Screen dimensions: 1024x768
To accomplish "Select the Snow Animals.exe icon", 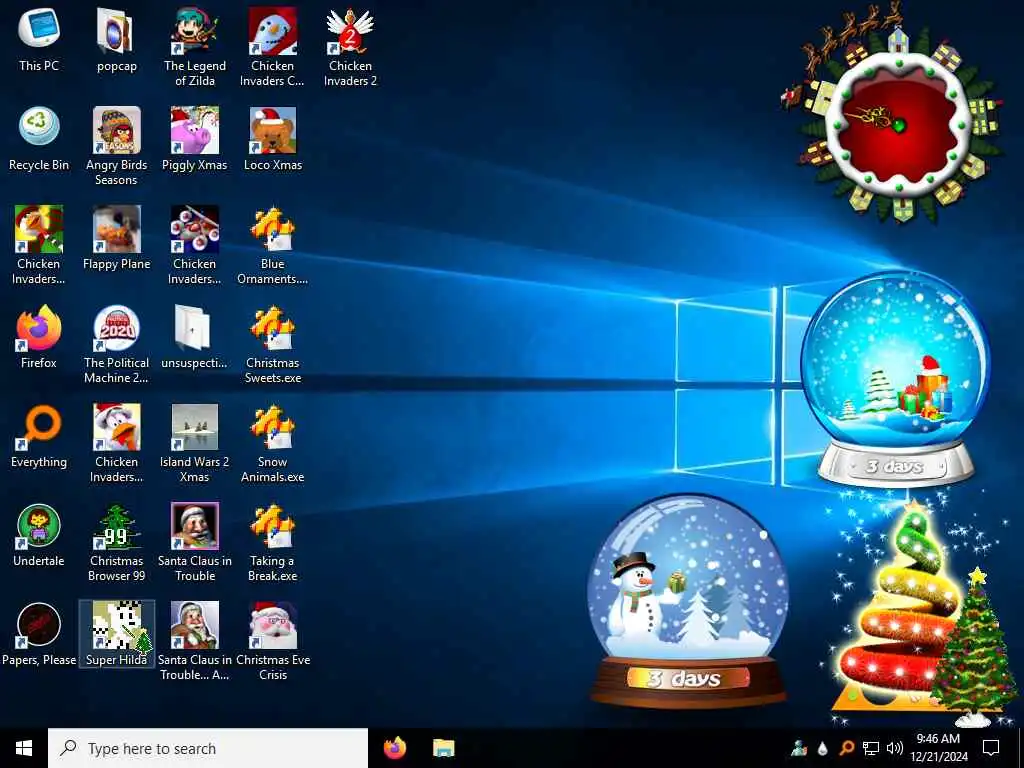I will [x=272, y=443].
